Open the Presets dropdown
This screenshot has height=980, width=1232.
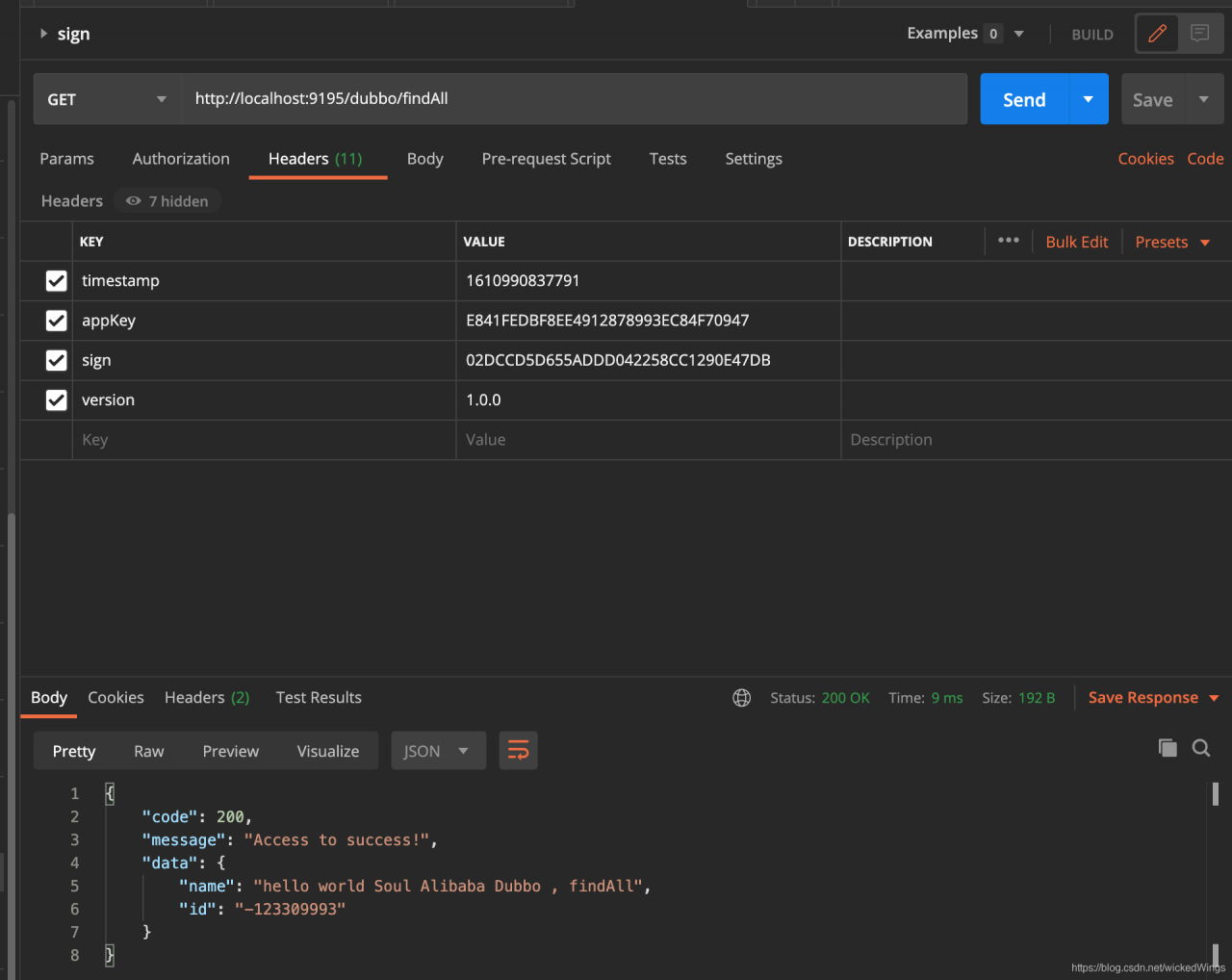pos(1172,243)
